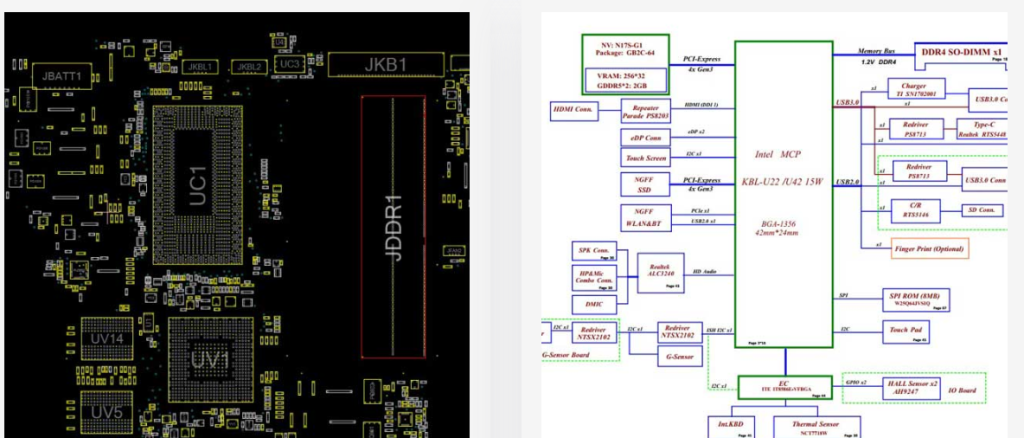Select the Touch Screen block
1024x438 pixels.
[x=645, y=158]
